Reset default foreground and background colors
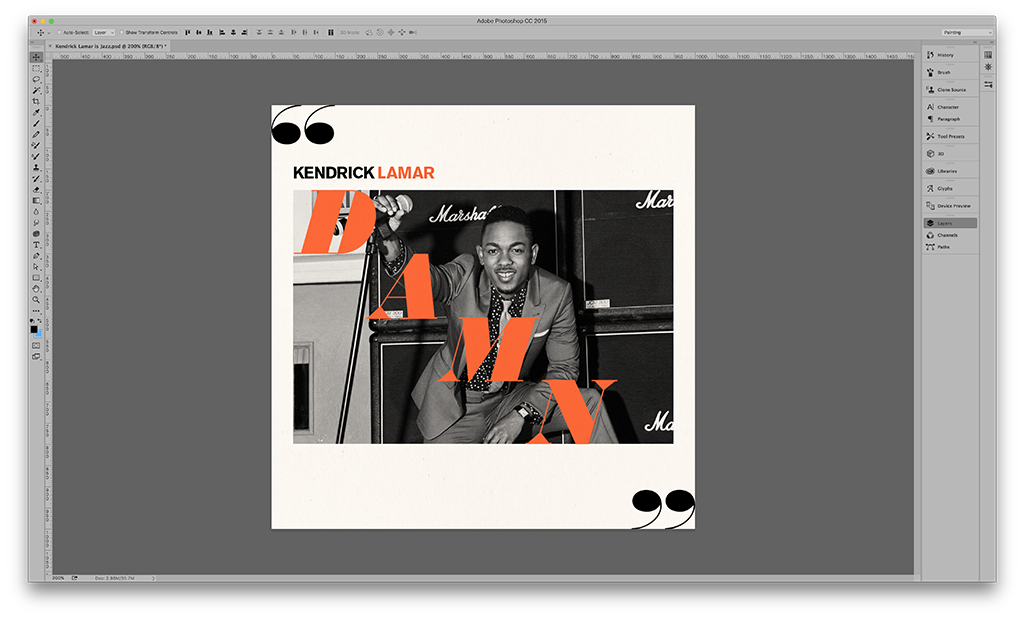The width and height of the screenshot is (1024, 620). point(32,321)
